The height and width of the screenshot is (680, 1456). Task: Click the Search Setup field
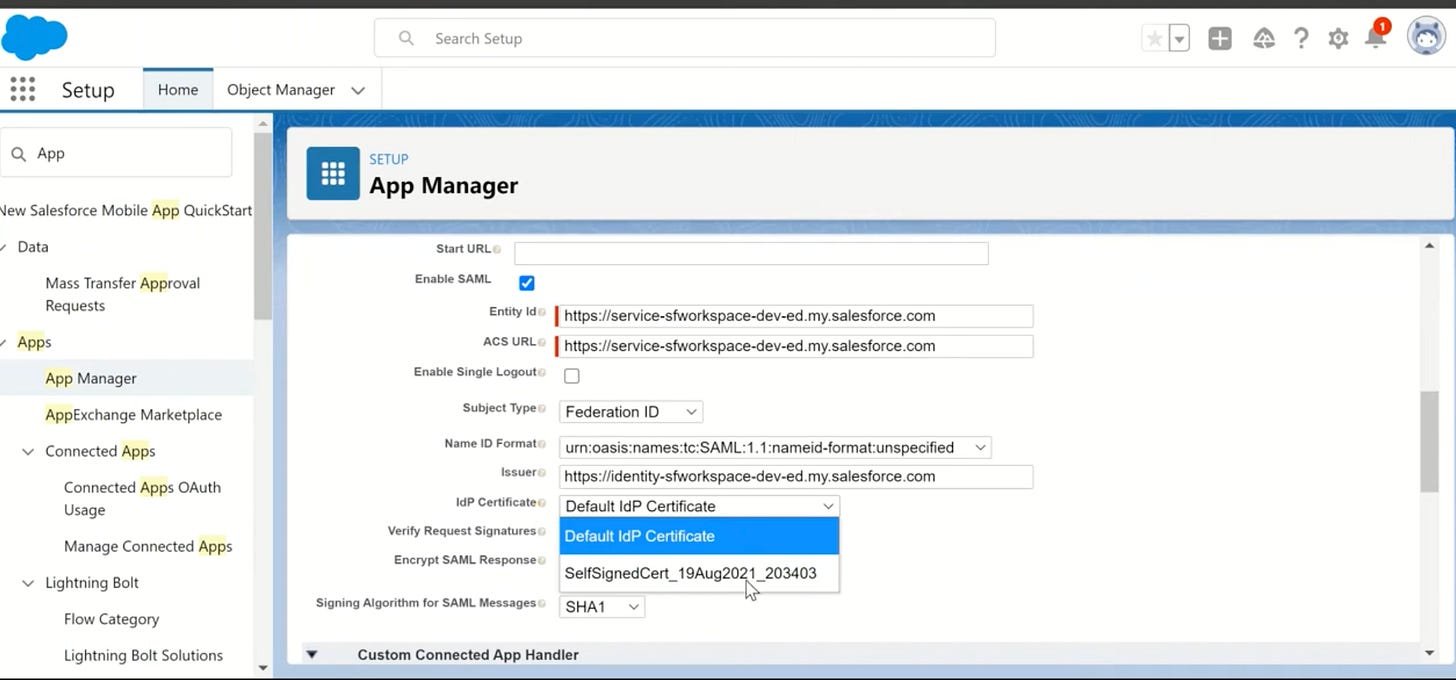[x=685, y=38]
